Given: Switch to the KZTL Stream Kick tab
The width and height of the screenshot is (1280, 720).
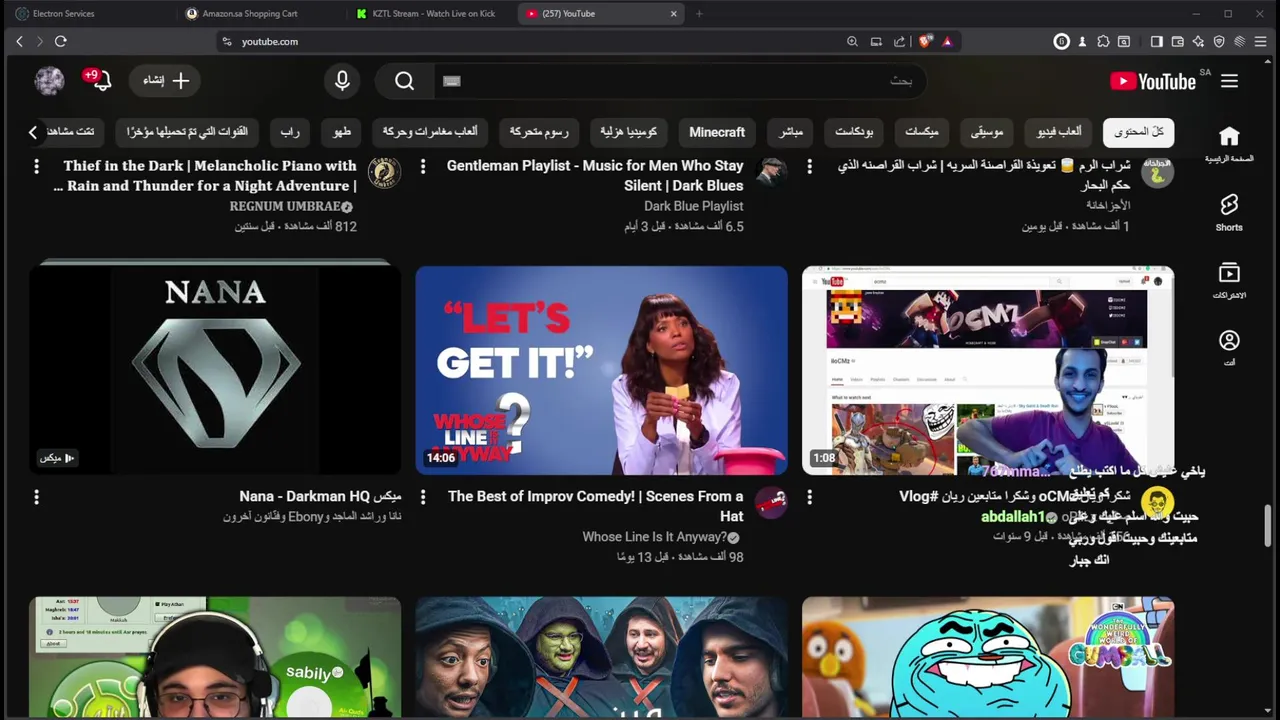Looking at the screenshot, I should pyautogui.click(x=432, y=14).
